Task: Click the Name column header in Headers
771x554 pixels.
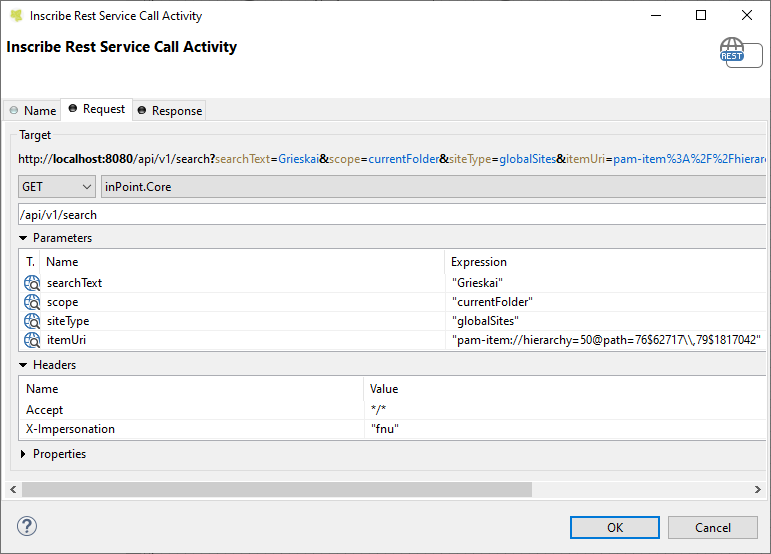Action: [191, 389]
